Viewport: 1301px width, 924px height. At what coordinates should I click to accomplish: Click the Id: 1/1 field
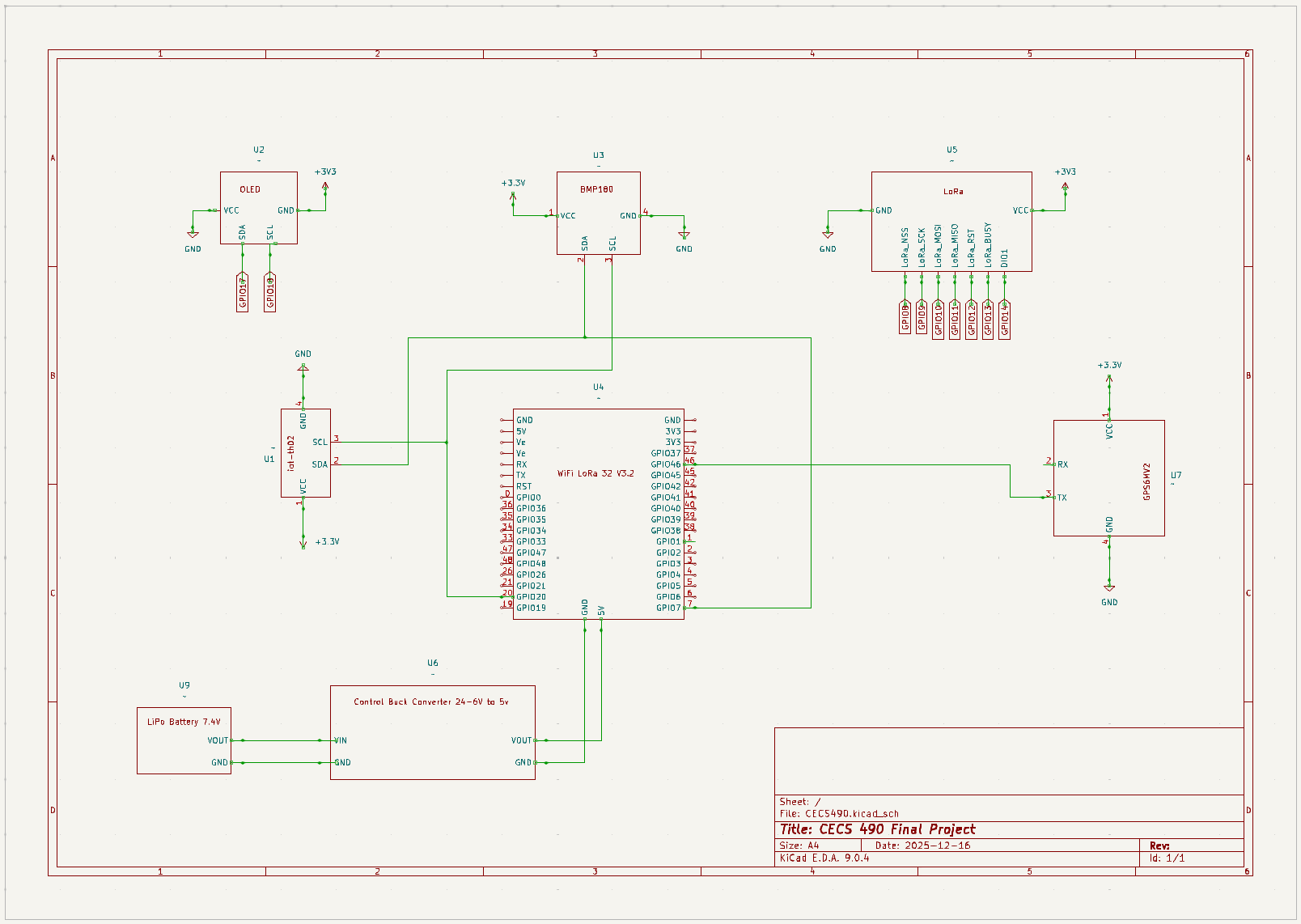tap(1167, 858)
